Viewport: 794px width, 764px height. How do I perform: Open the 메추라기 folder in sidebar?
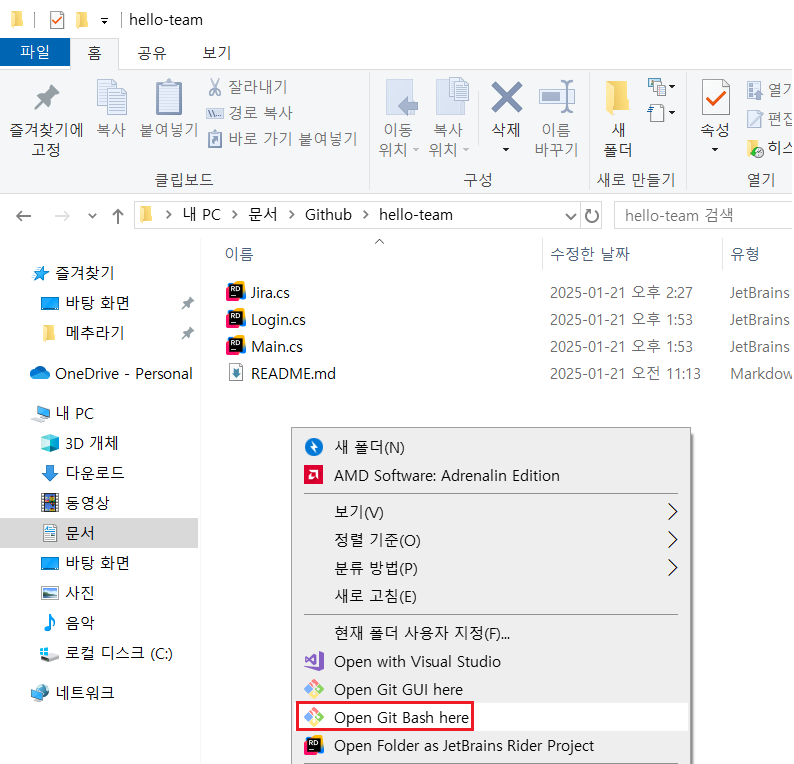pyautogui.click(x=94, y=333)
